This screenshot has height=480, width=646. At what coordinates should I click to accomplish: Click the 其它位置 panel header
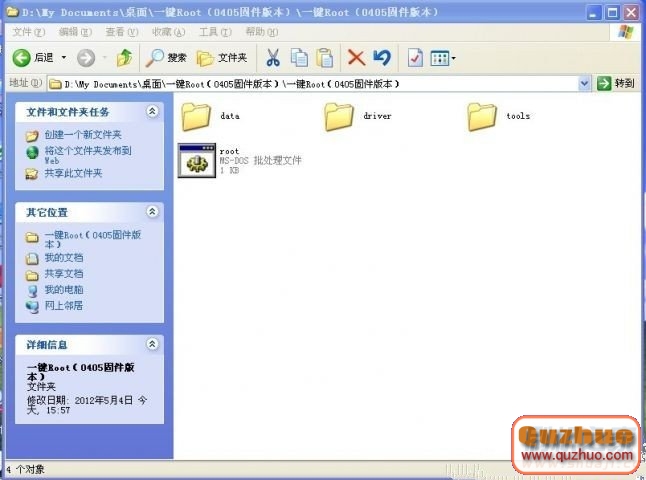[89, 212]
